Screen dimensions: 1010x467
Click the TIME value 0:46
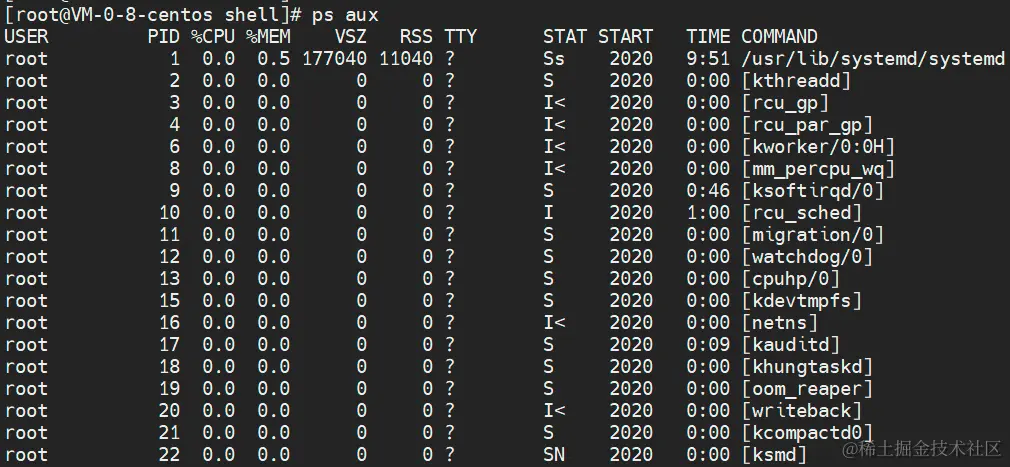click(708, 191)
